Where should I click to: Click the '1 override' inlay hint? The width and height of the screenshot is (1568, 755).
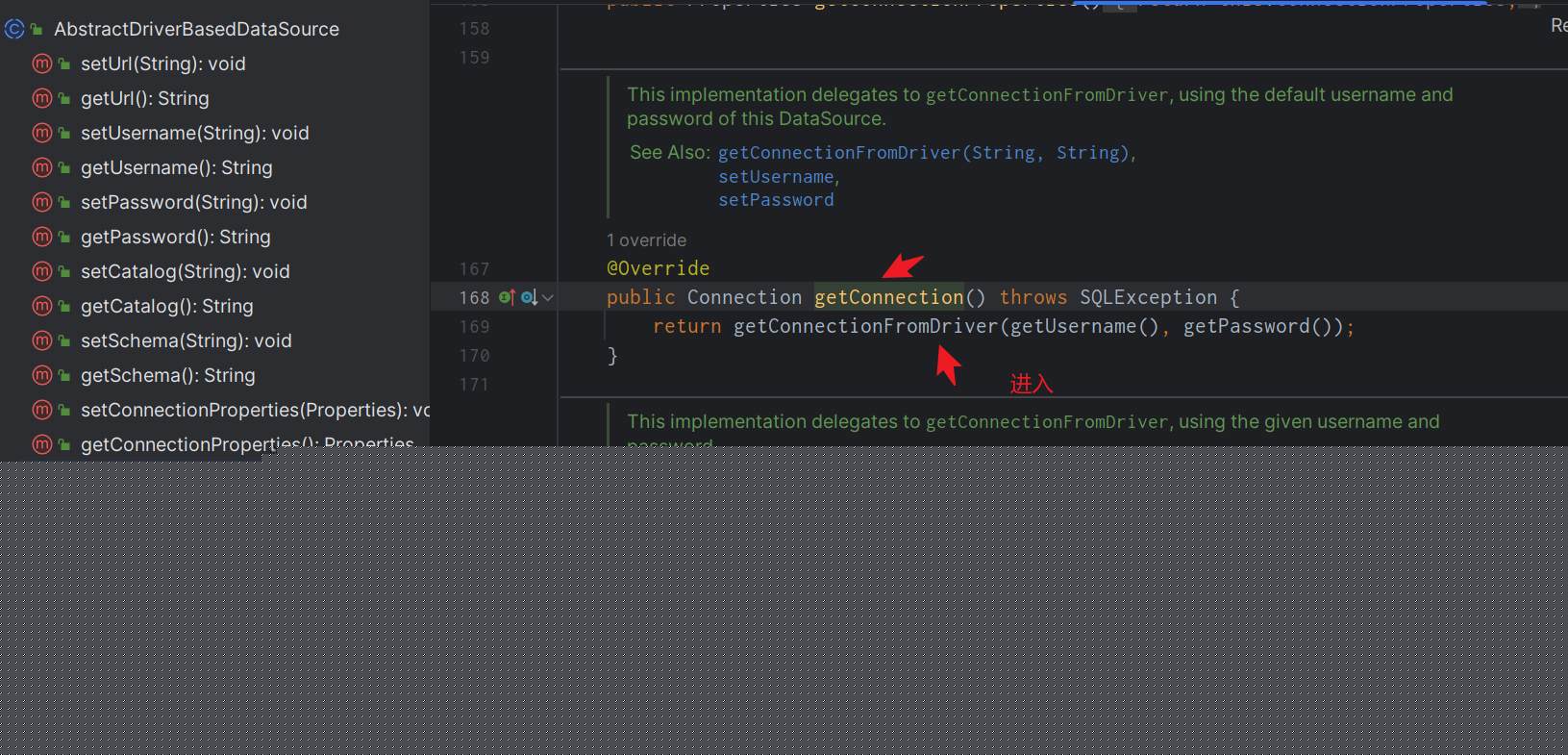[x=646, y=240]
